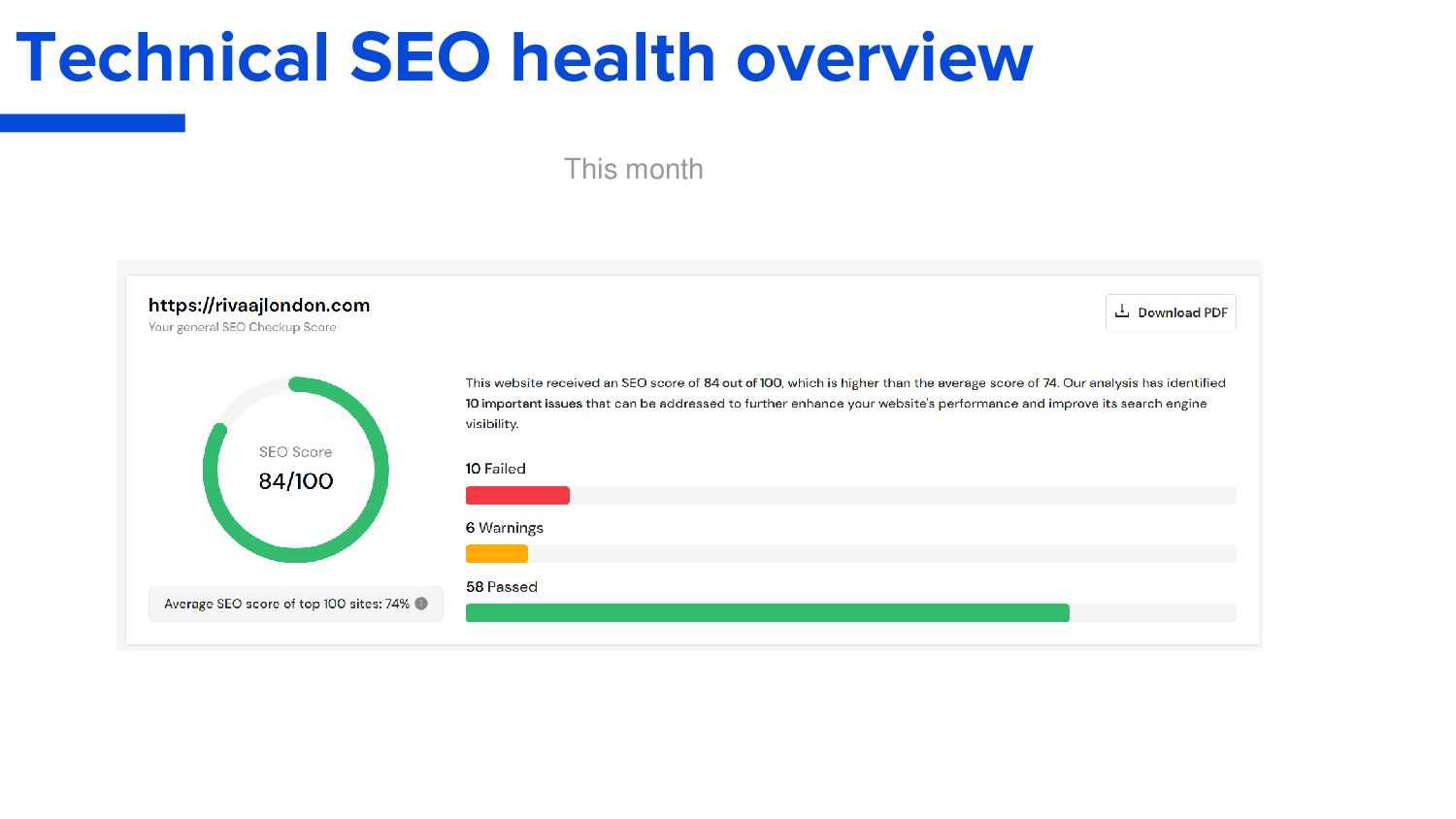Click the Download PDF button

pos(1171,312)
